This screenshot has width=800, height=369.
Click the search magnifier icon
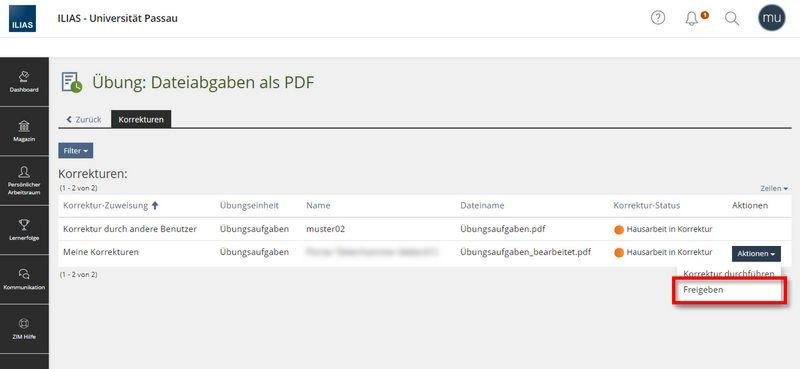(732, 19)
